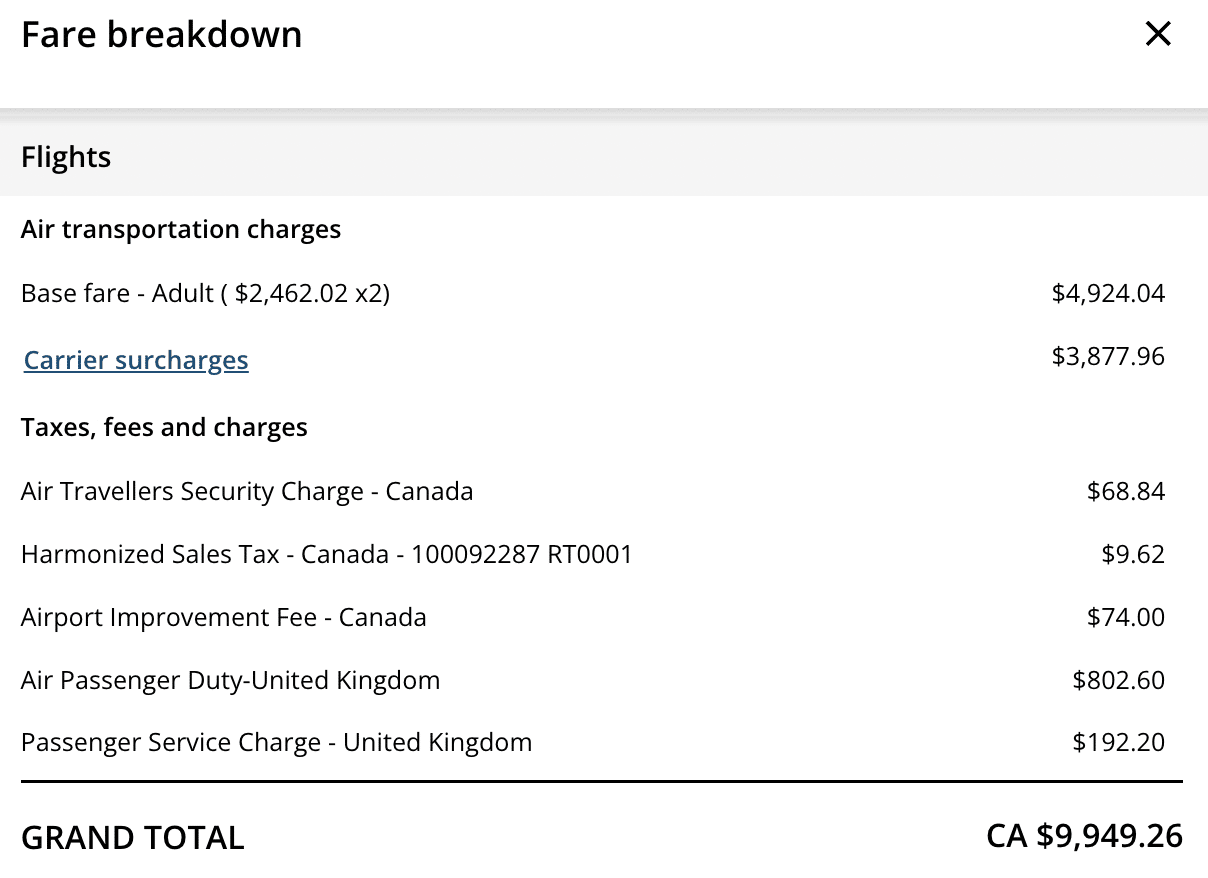Open the Carrier surcharges link

point(136,360)
